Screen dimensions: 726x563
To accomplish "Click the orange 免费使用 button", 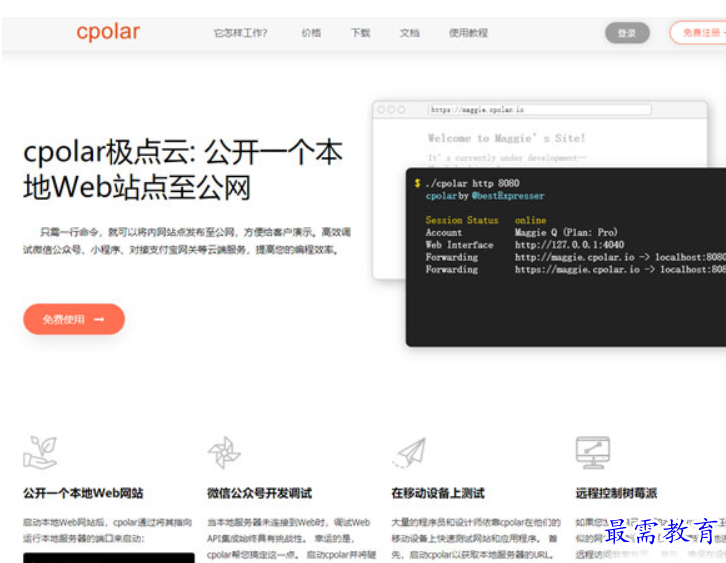I will click(74, 319).
